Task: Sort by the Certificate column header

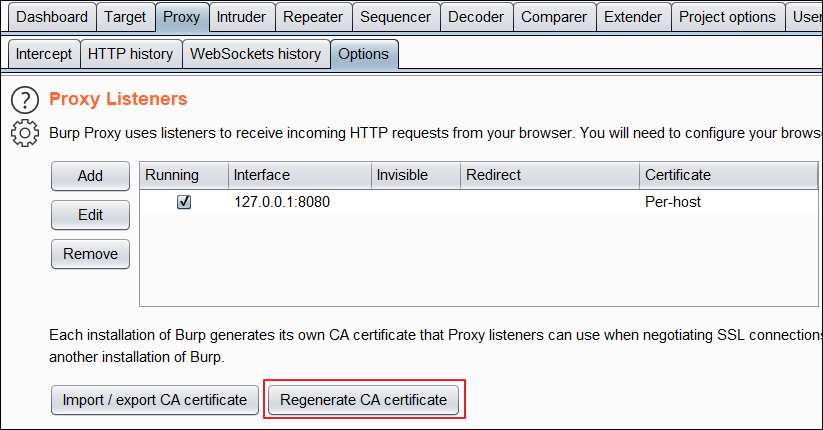Action: tap(729, 175)
